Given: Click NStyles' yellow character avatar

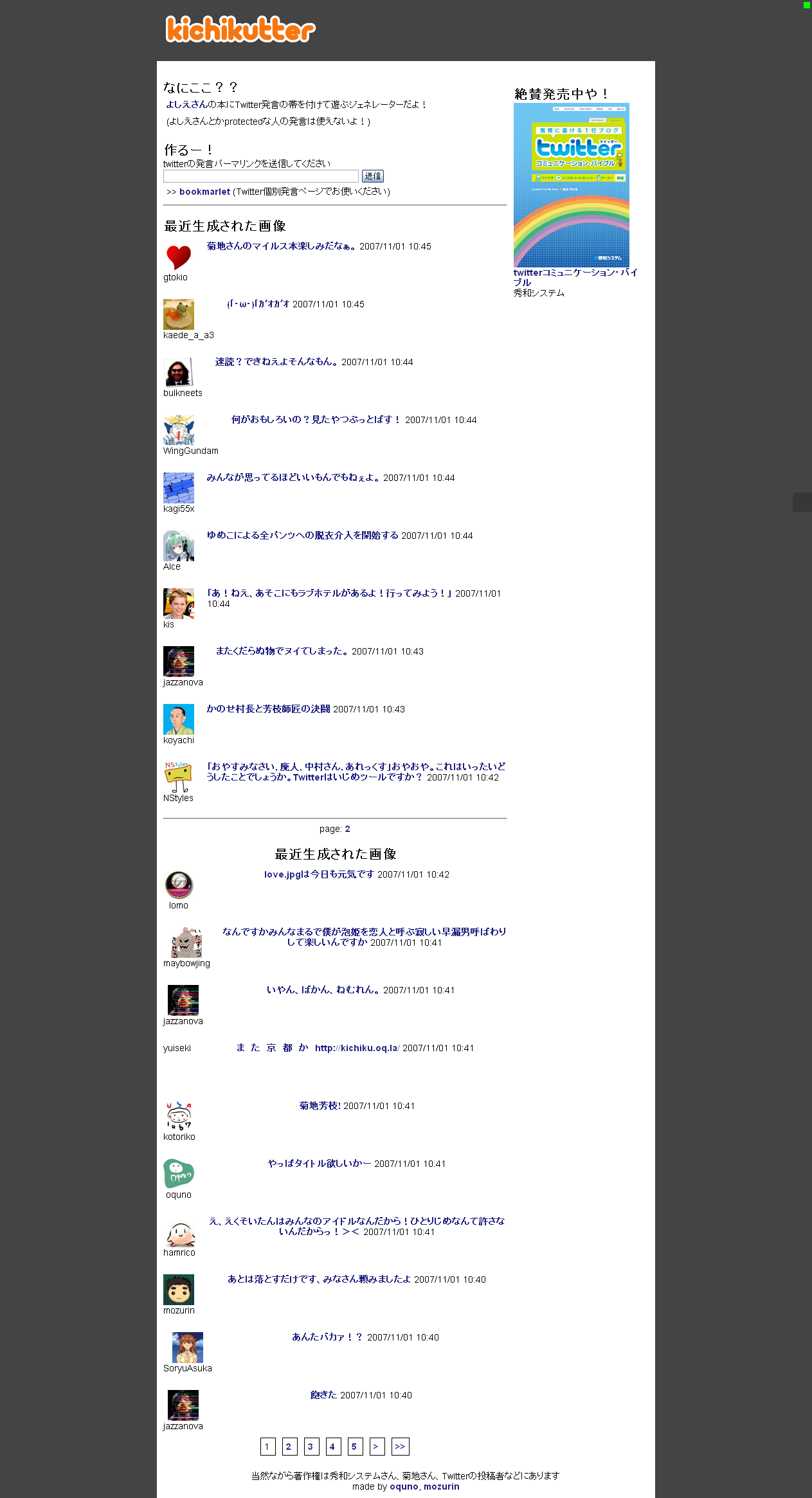Looking at the screenshot, I should point(178,777).
